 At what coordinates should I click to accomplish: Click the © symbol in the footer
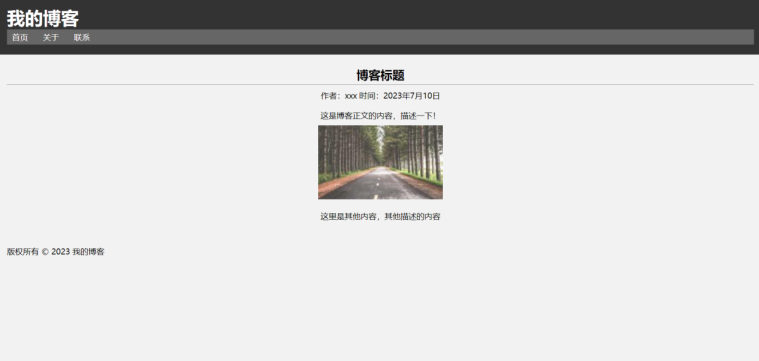click(x=45, y=252)
